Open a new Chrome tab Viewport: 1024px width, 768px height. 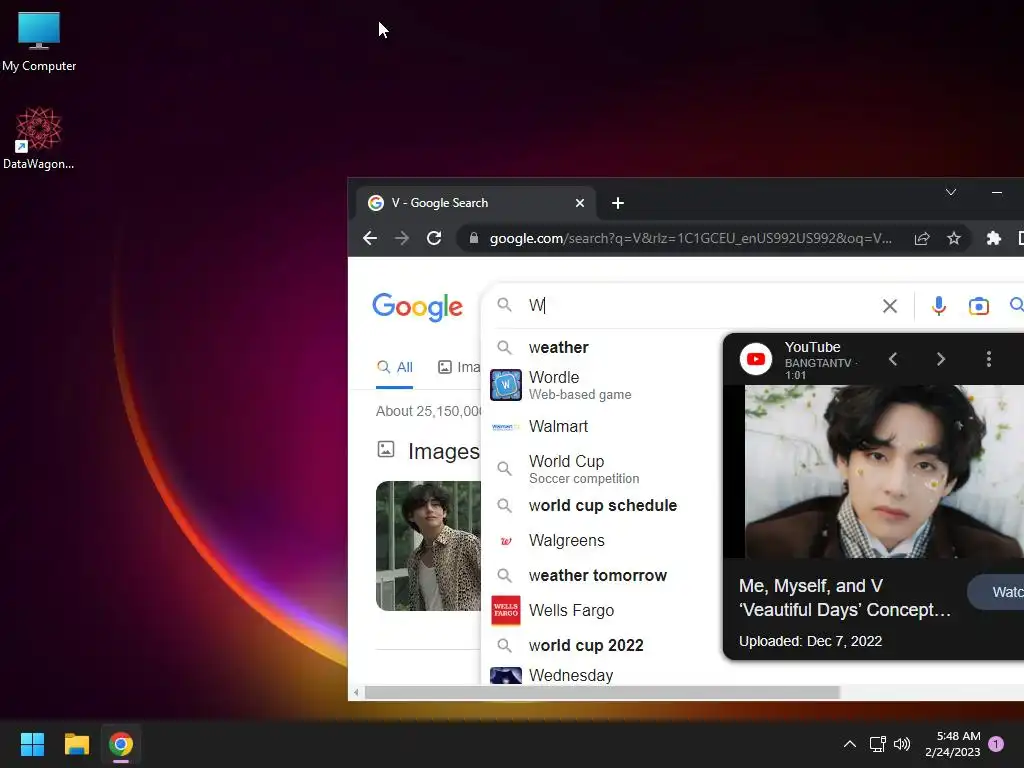pos(618,203)
